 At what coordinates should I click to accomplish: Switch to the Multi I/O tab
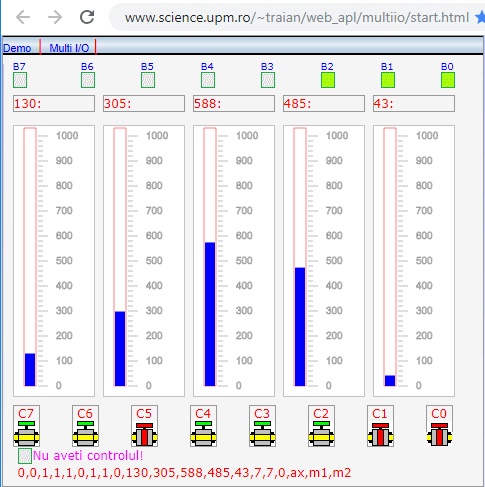[x=69, y=48]
